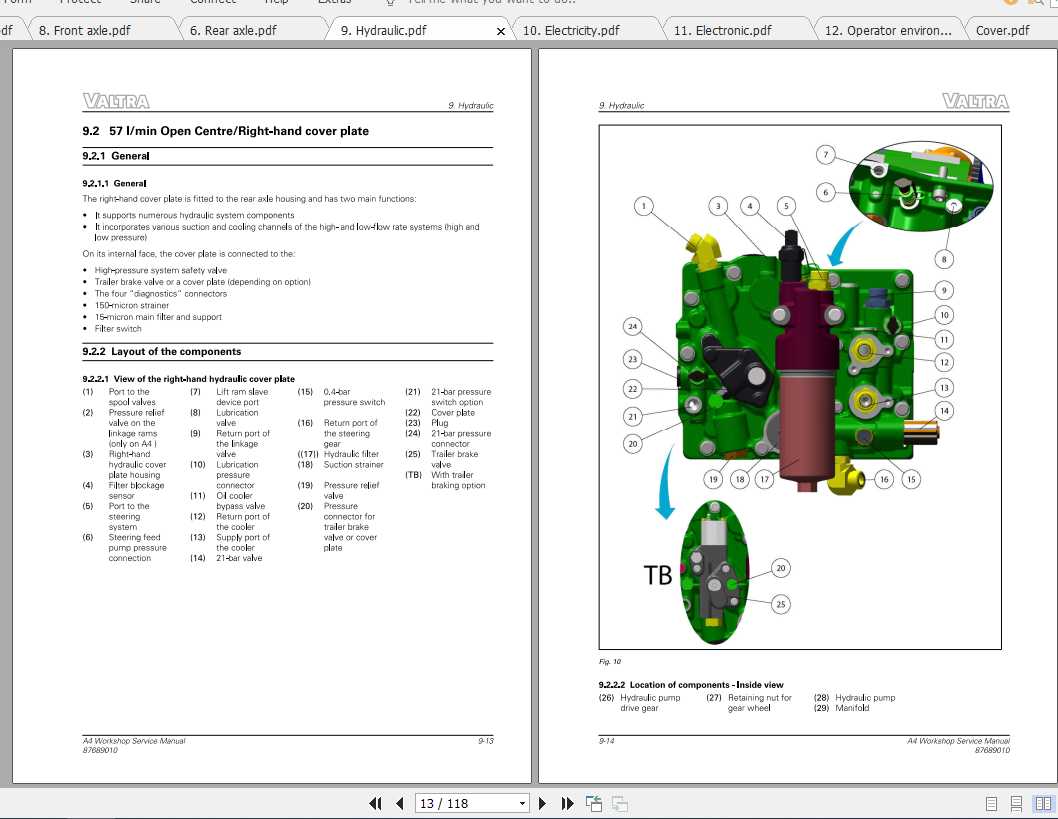Toggle the facing pages layout view

click(1043, 803)
